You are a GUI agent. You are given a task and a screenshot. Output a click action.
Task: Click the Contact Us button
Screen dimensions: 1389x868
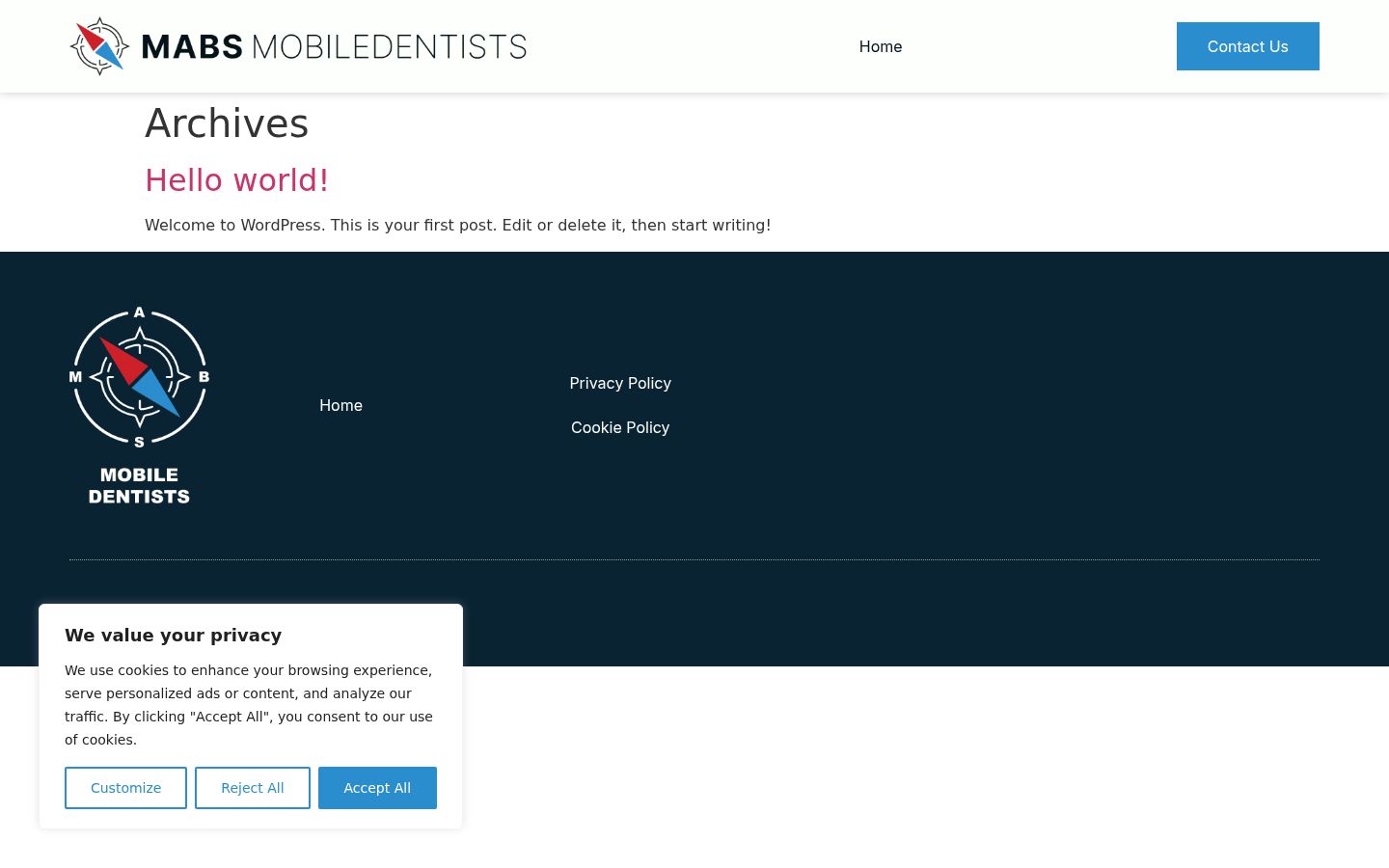coord(1248,46)
